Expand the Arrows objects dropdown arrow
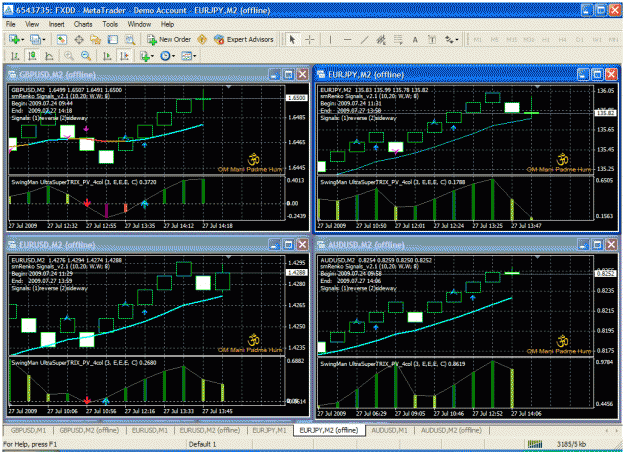625x452 pixels. tap(457, 40)
